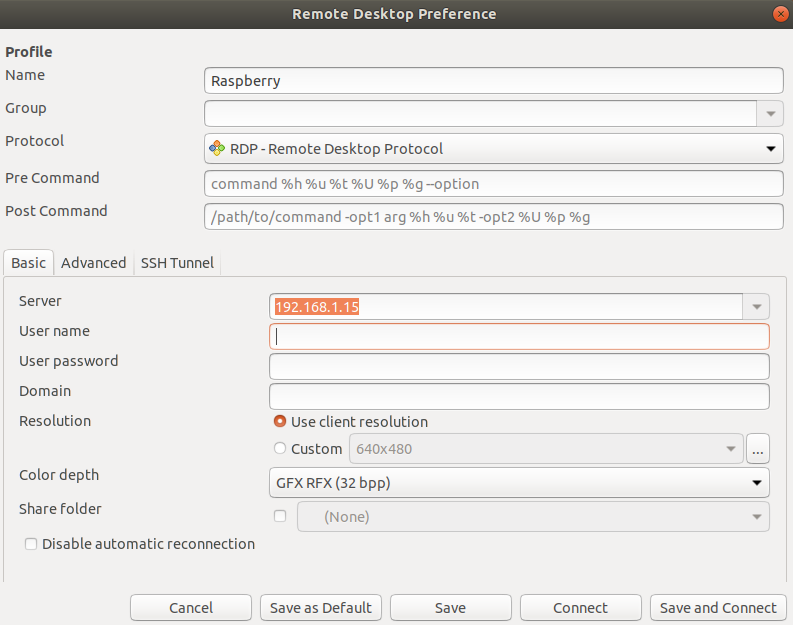Select the Basic tab
The height and width of the screenshot is (625, 793).
(x=28, y=263)
